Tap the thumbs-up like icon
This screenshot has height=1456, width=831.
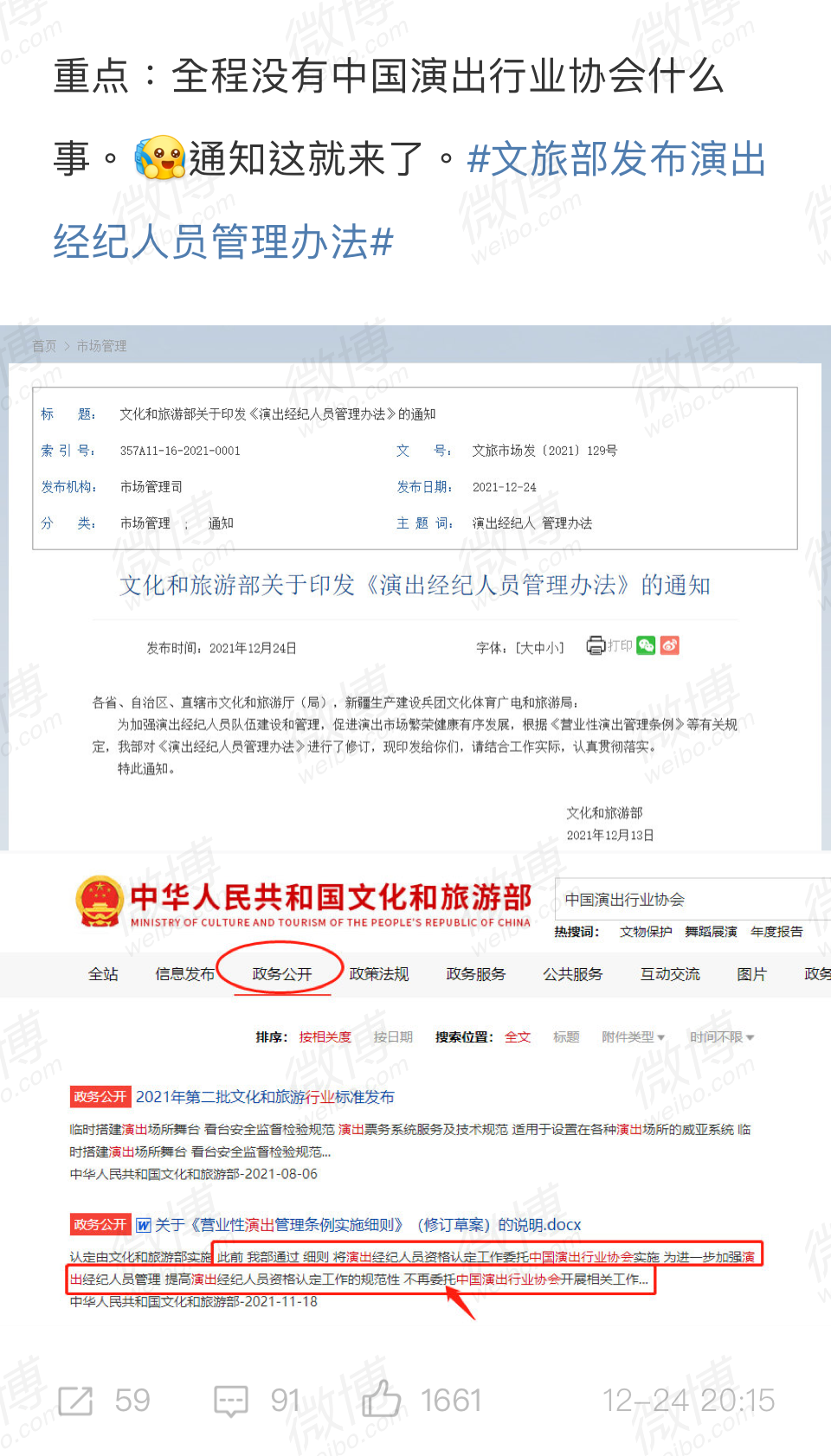click(x=381, y=1399)
